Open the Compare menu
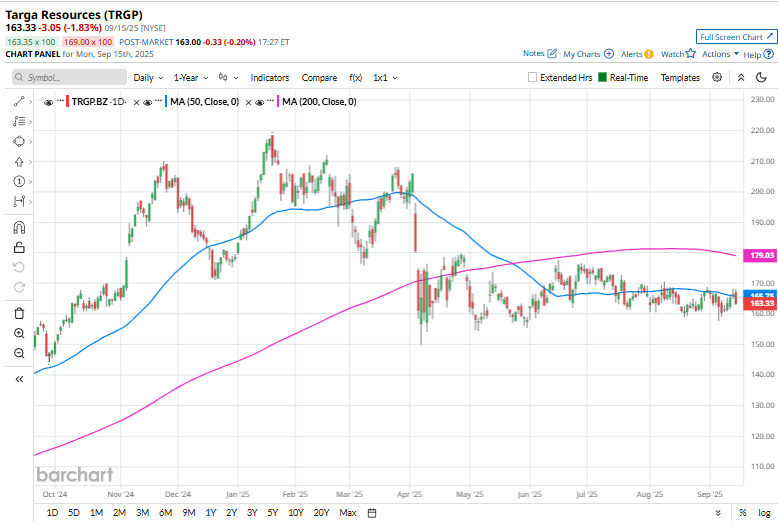This screenshot has width=778, height=526. (x=319, y=78)
